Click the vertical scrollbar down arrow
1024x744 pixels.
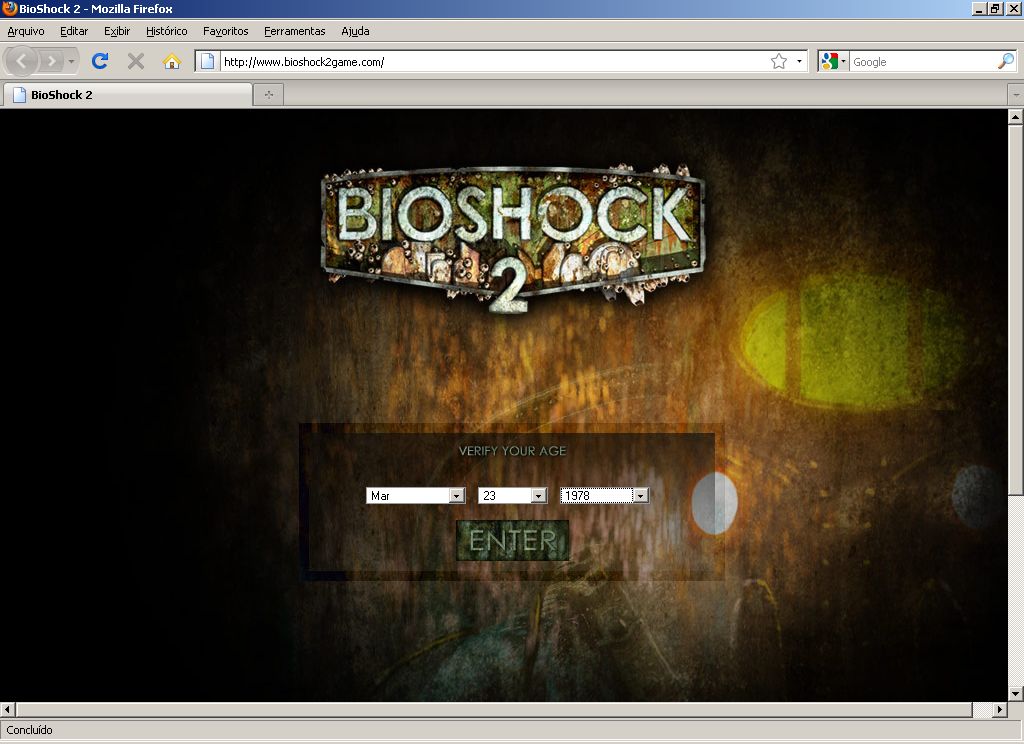click(x=1015, y=693)
